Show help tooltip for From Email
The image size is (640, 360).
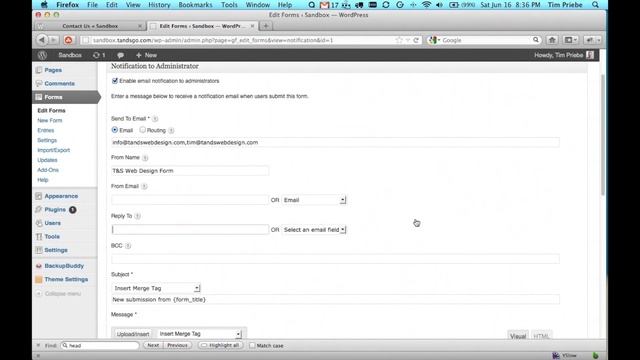pyautogui.click(x=144, y=186)
